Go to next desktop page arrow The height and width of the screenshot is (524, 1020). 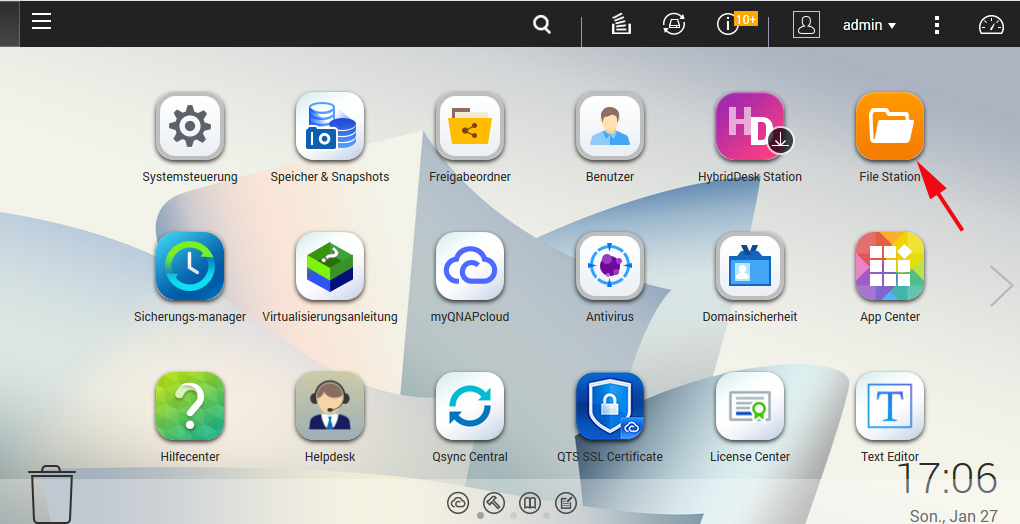tap(1002, 285)
